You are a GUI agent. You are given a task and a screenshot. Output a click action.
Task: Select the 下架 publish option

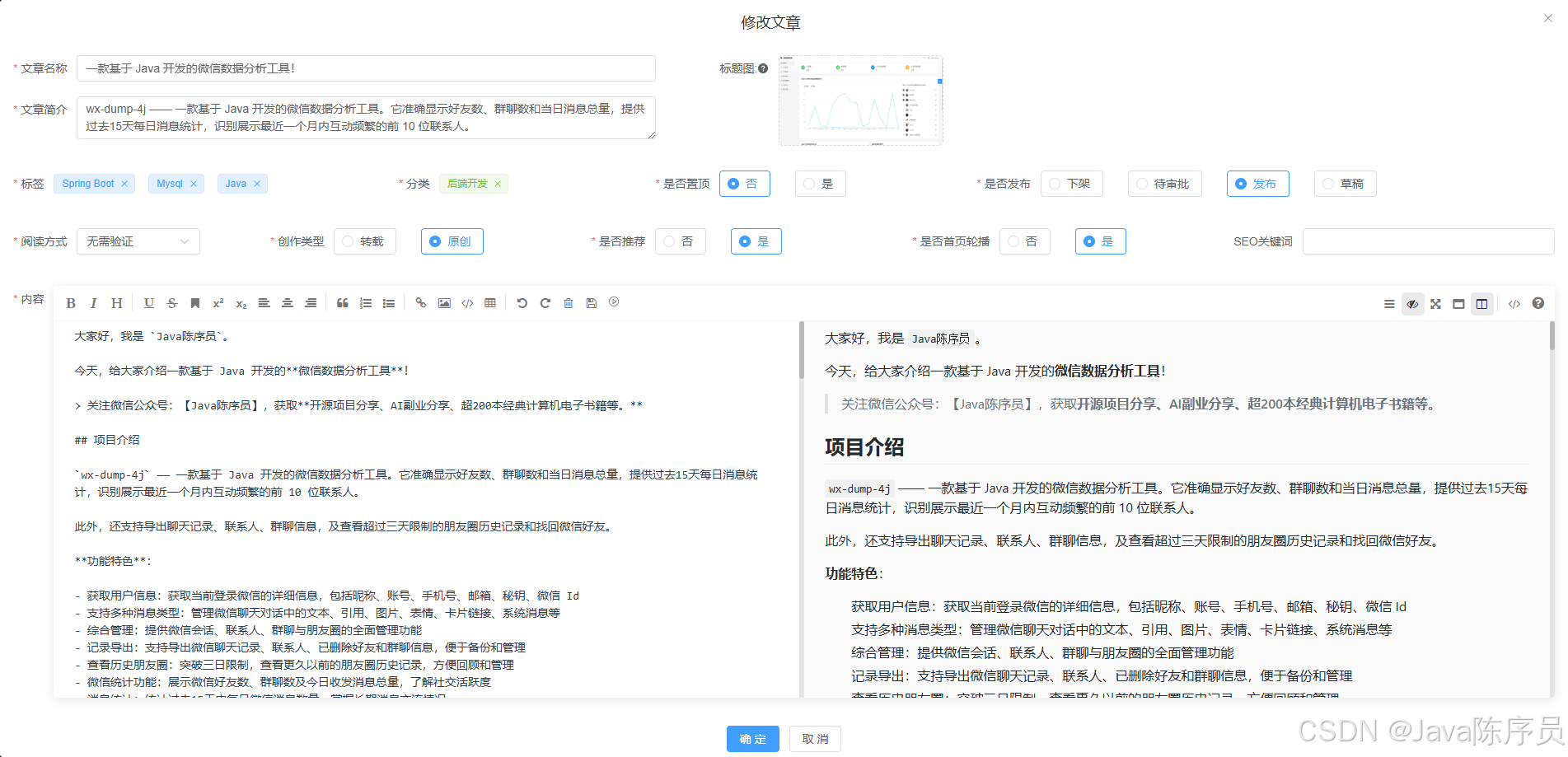coord(1071,184)
